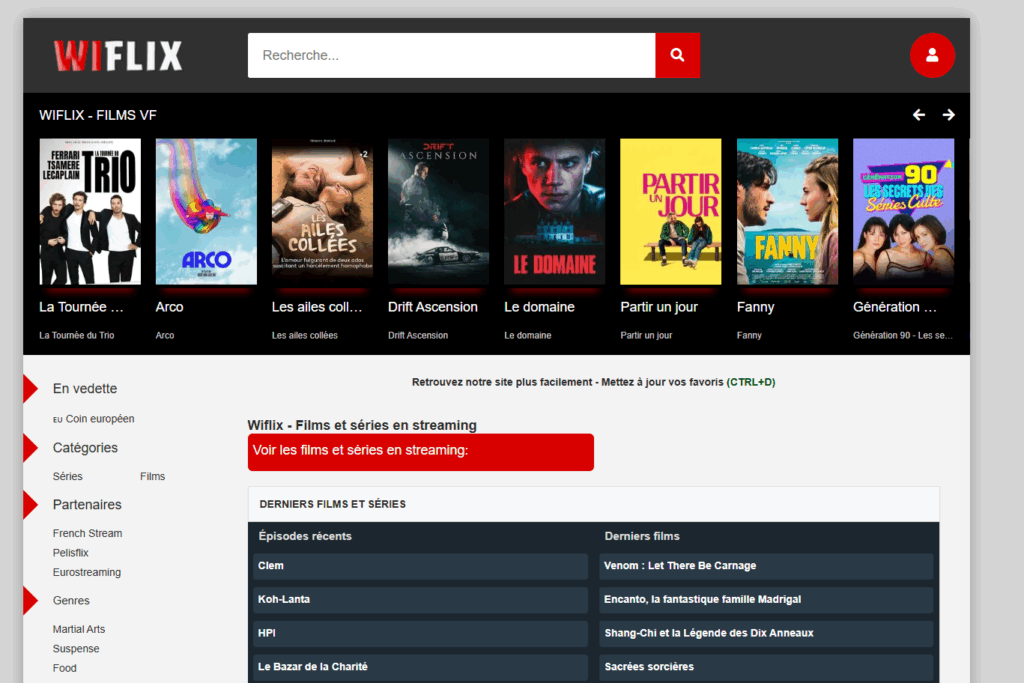The height and width of the screenshot is (683, 1024).
Task: Open Les ailes collées poster
Action: [323, 212]
